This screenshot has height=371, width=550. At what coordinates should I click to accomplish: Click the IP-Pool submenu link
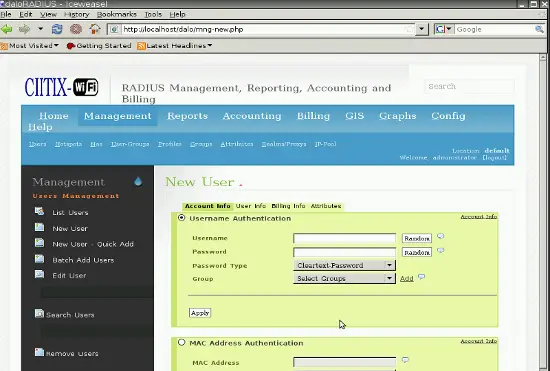(326, 144)
